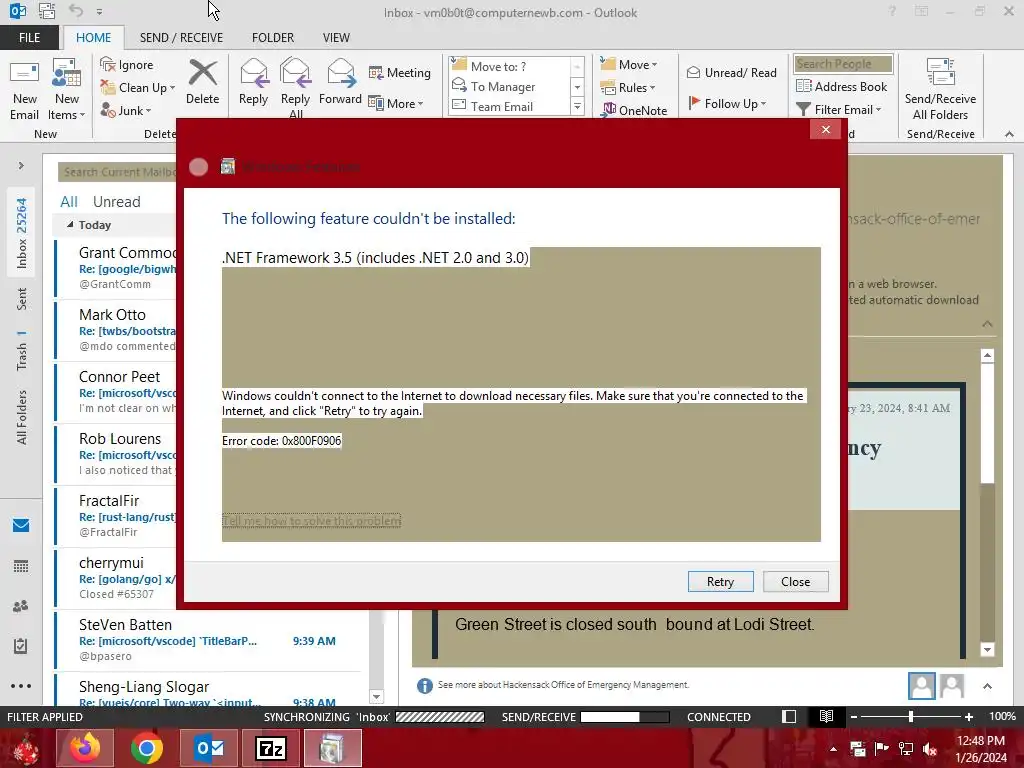Click the first contact photo thumbnail
This screenshot has width=1024, height=768.
tap(921, 686)
